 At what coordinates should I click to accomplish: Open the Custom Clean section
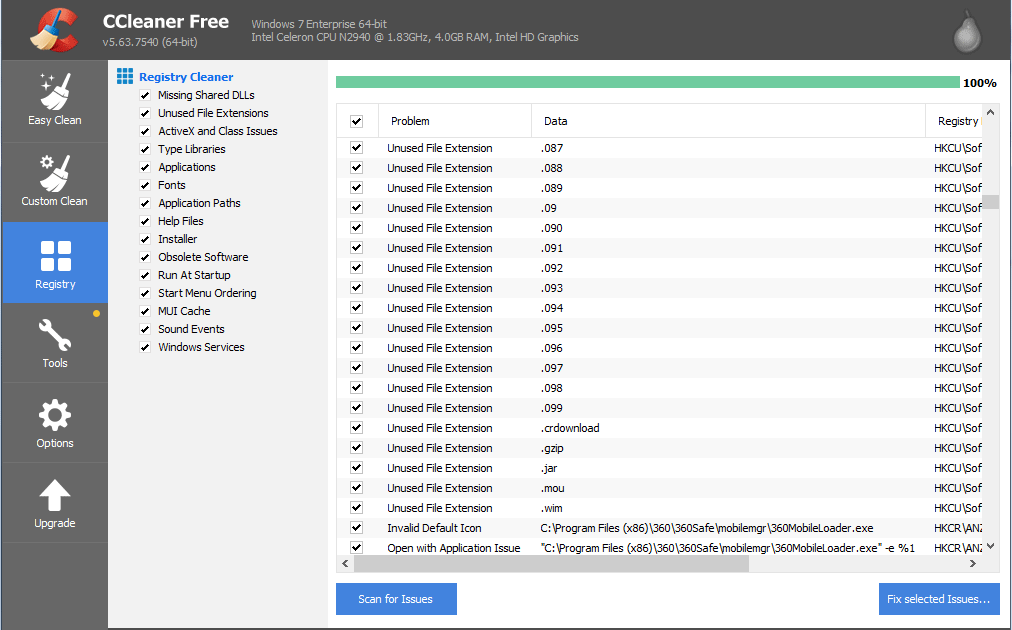click(x=55, y=181)
